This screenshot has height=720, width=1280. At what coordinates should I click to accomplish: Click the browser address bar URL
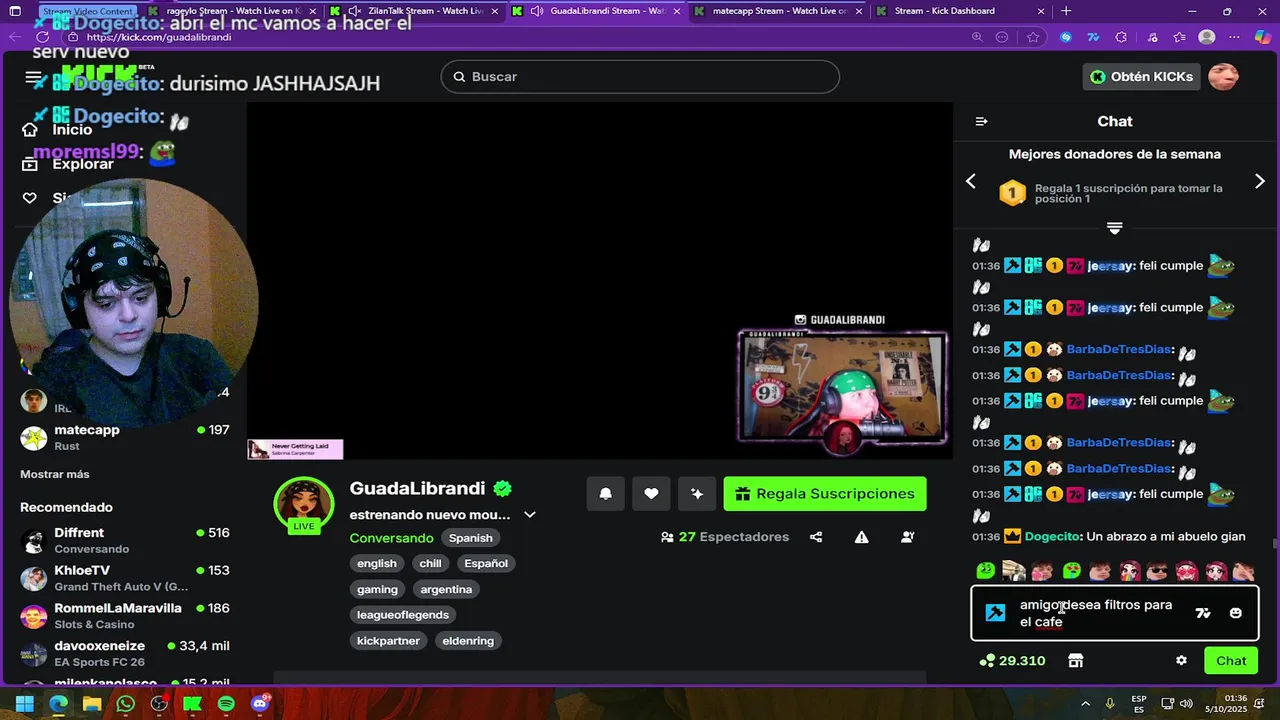(x=159, y=37)
